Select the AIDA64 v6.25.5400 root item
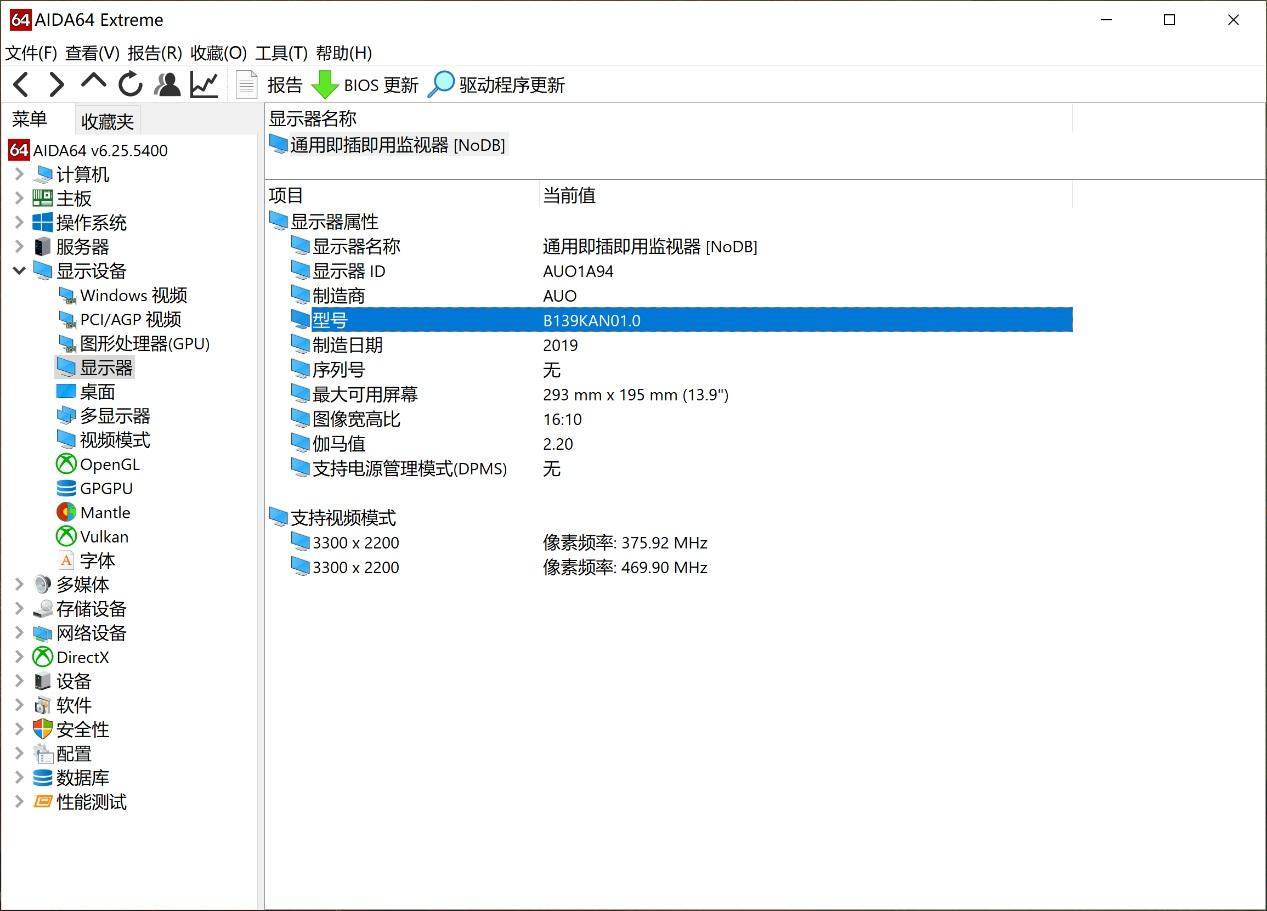Image resolution: width=1267 pixels, height=911 pixels. click(x=88, y=150)
